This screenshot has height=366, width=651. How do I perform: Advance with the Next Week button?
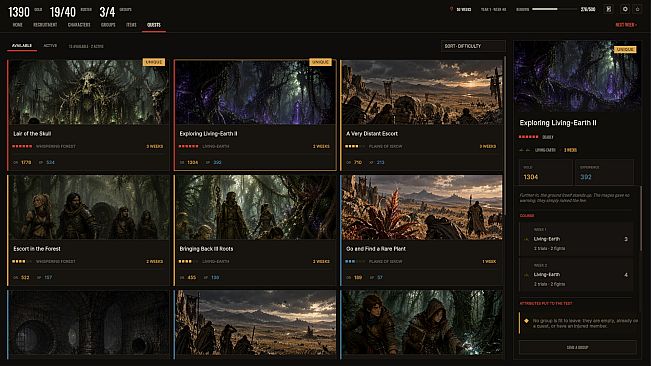click(x=626, y=25)
